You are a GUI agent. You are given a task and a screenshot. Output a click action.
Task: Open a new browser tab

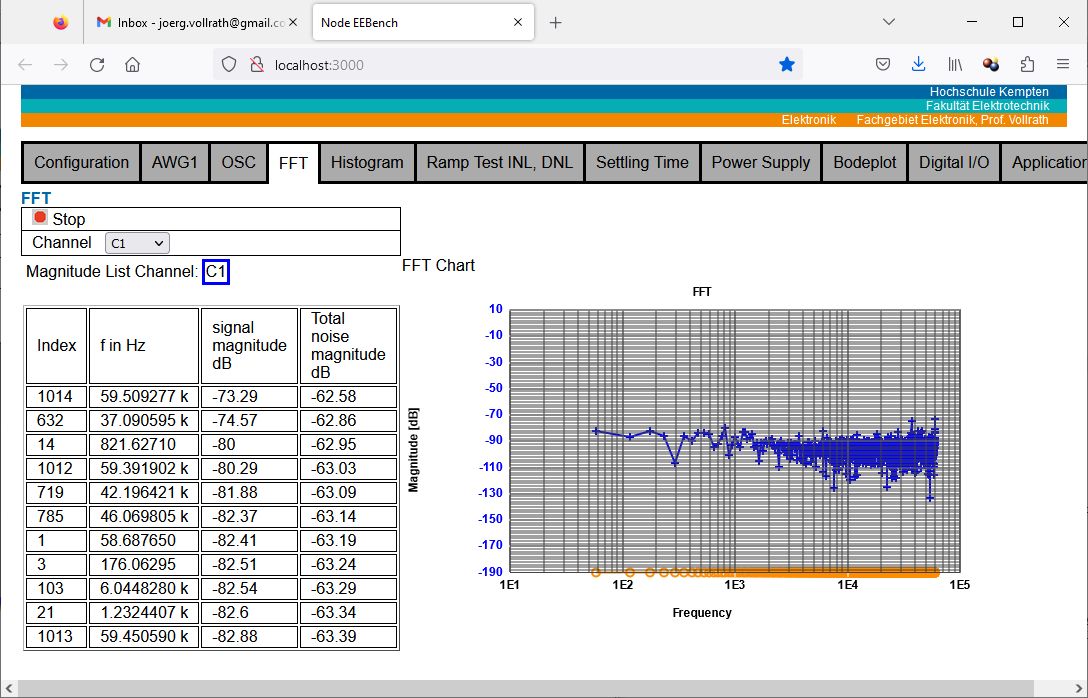tap(556, 22)
